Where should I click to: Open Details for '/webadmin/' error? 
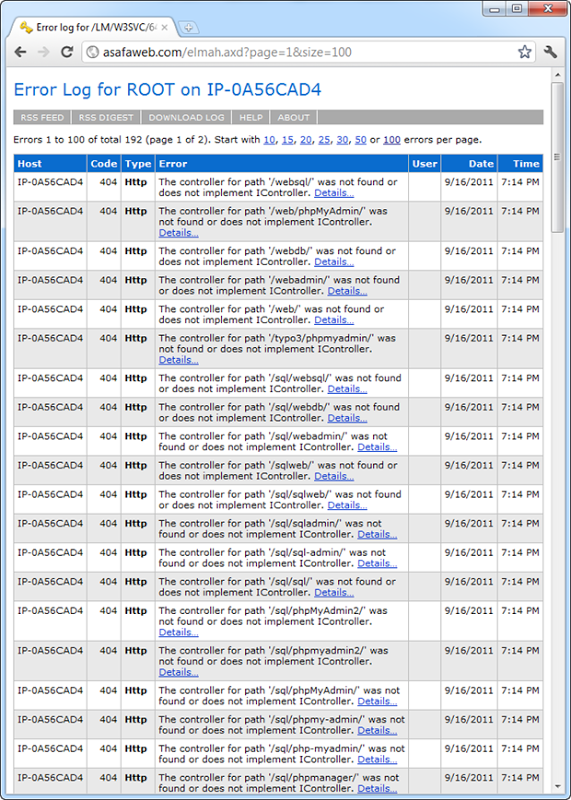(347, 291)
